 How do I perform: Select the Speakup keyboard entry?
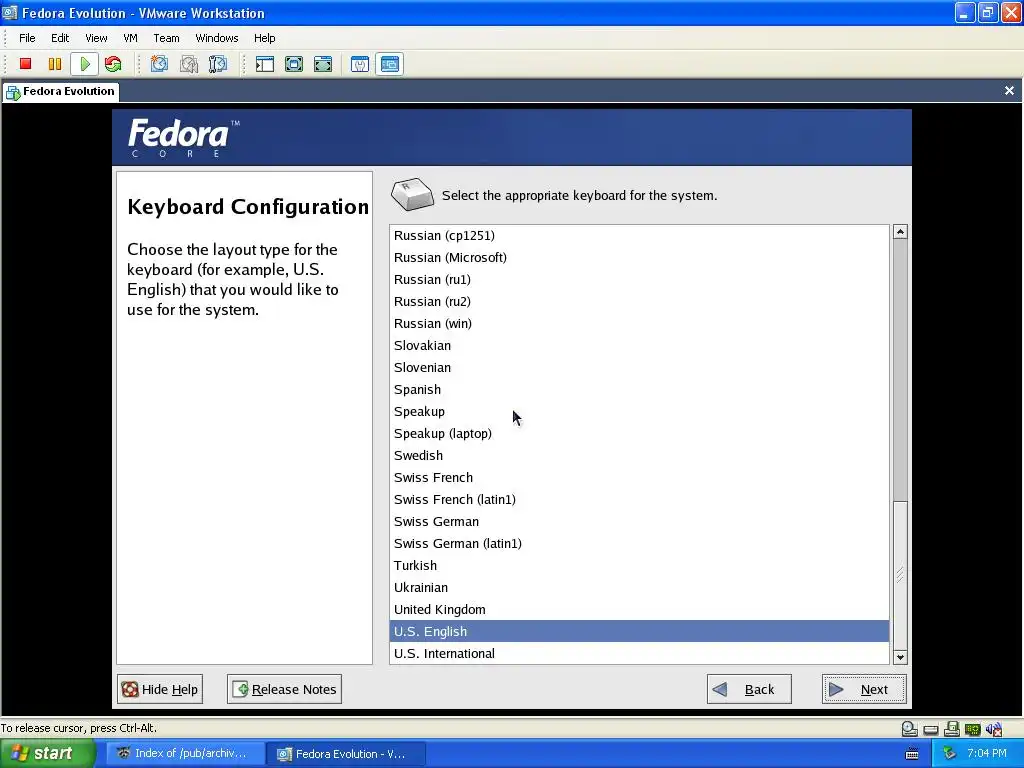(639, 411)
